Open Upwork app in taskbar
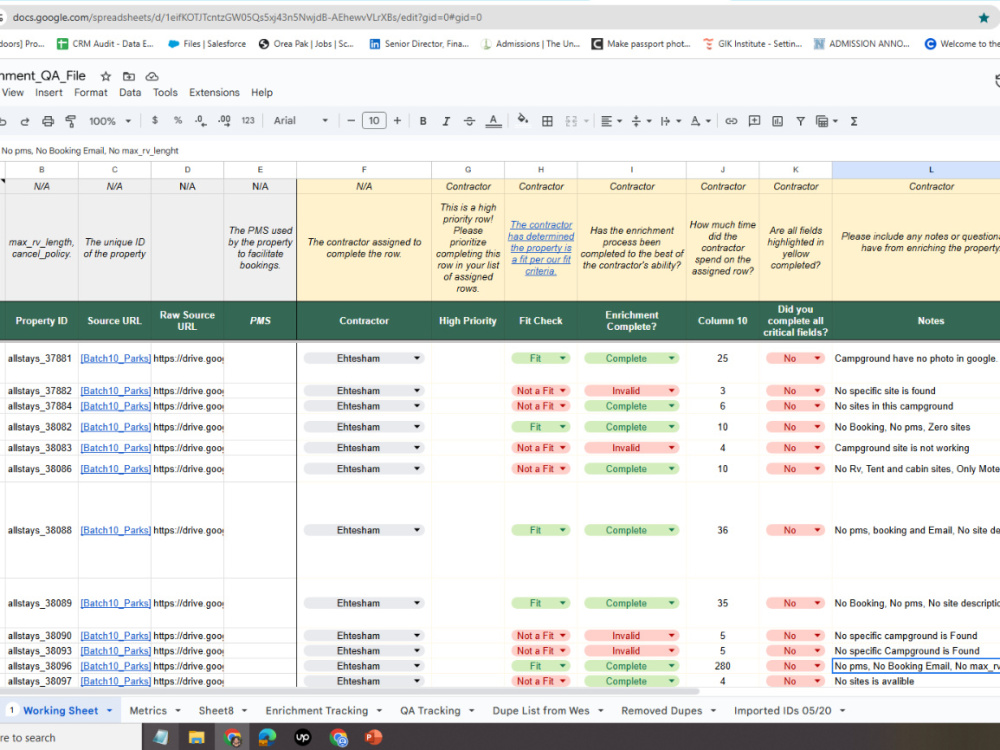Screen dimensions: 1000x750 [x=302, y=737]
